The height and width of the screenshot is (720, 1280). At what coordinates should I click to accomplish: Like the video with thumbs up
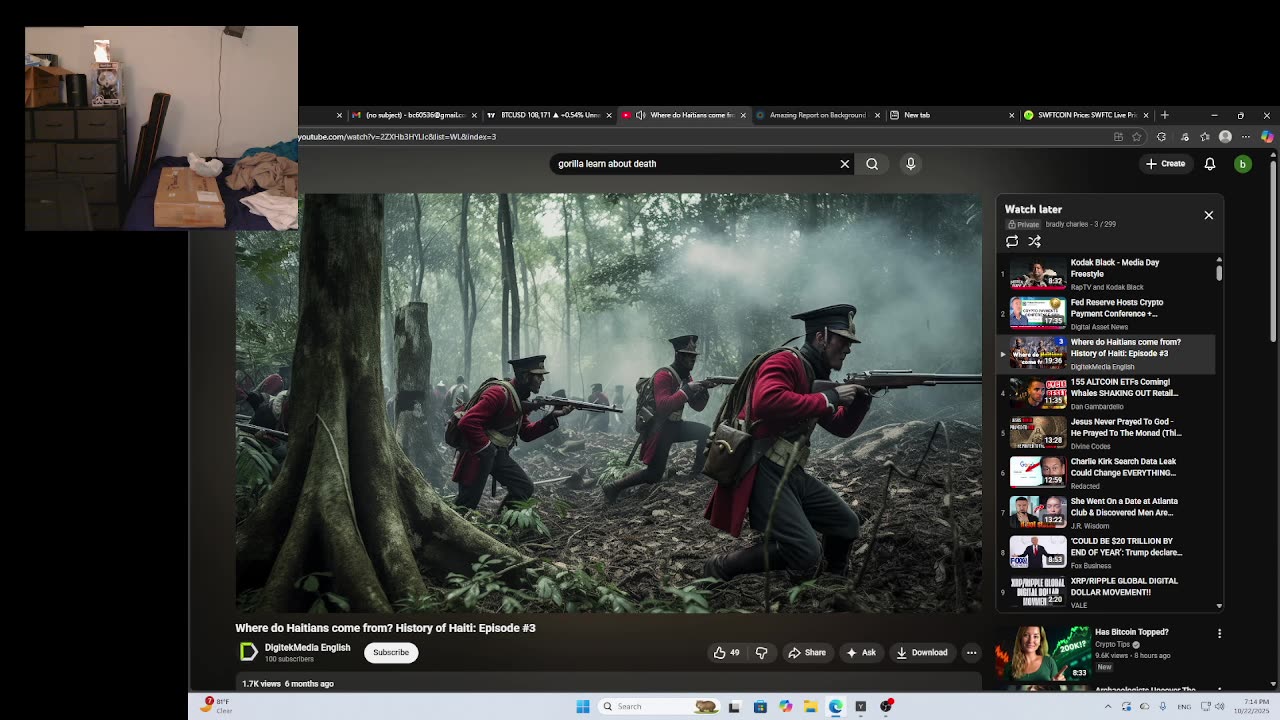click(727, 653)
